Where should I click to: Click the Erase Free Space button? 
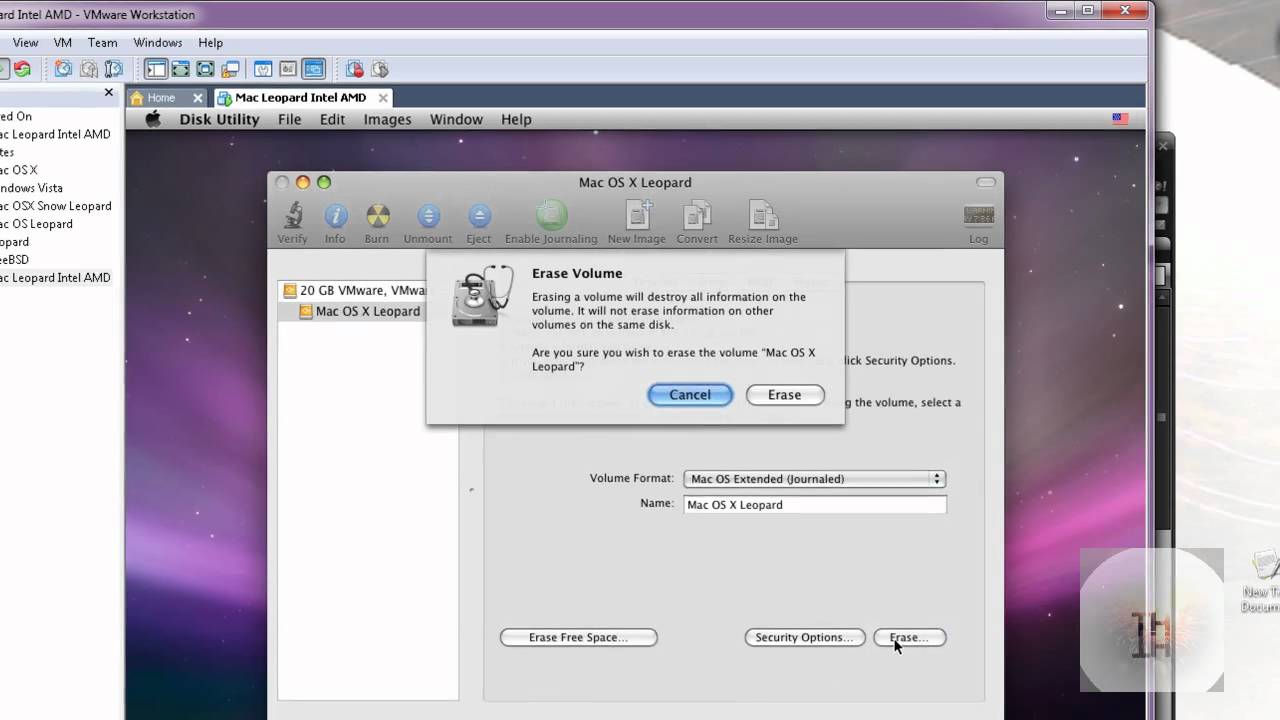(x=578, y=637)
